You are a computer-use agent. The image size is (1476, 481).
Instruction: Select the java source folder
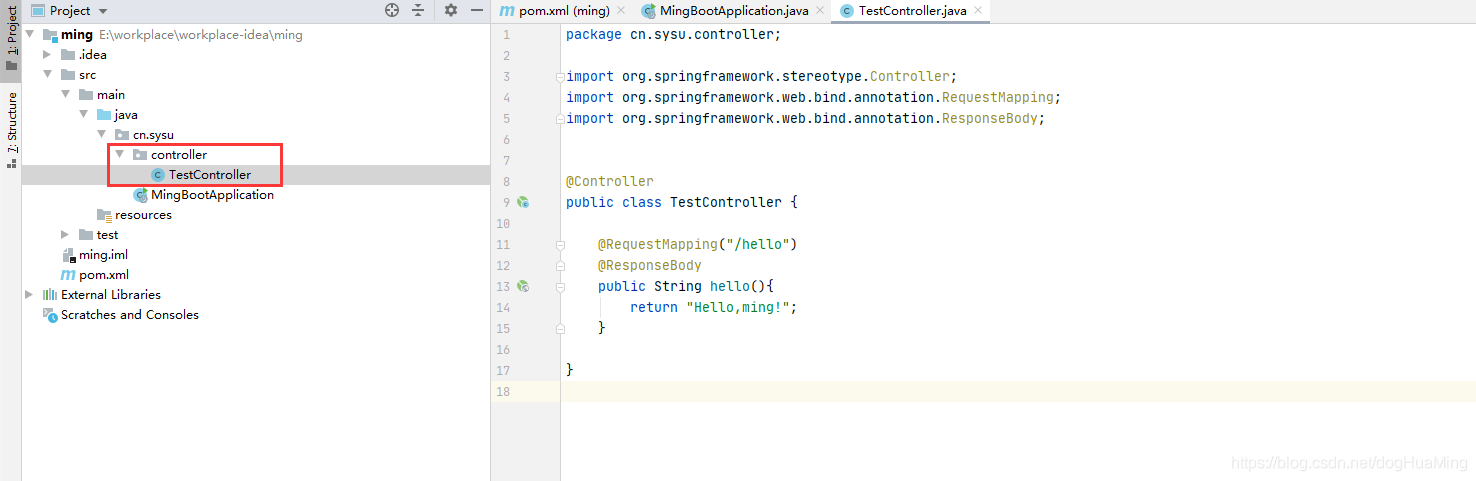tap(126, 115)
